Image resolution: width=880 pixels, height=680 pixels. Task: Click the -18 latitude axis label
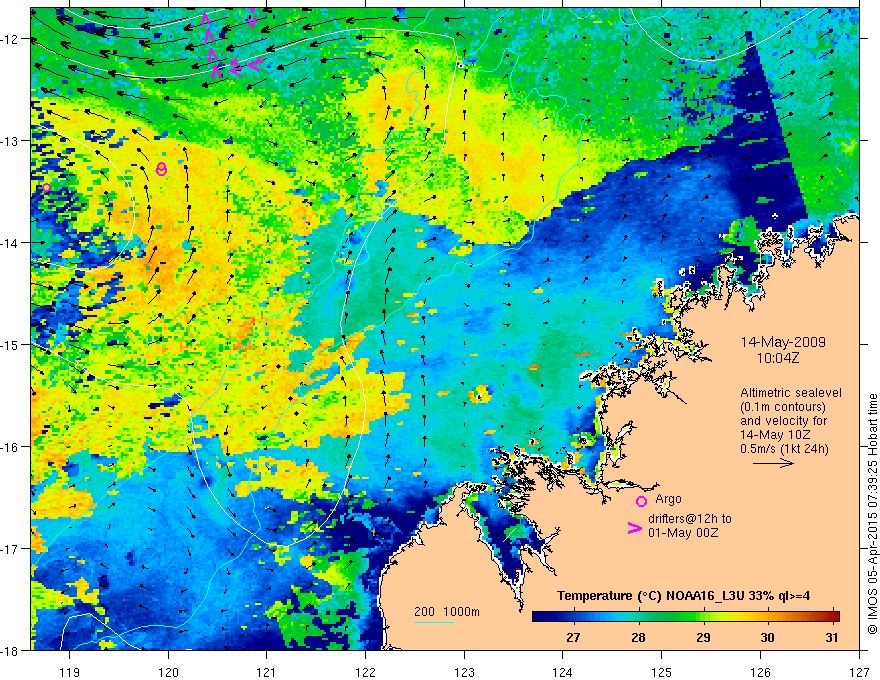pos(11,651)
